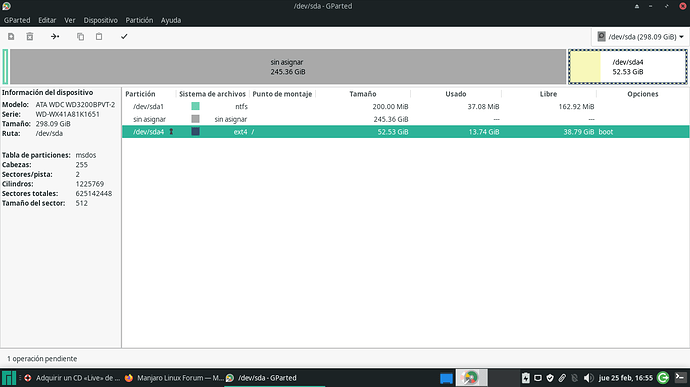
Task: Select the sin asignar block in disk map
Action: (288, 66)
